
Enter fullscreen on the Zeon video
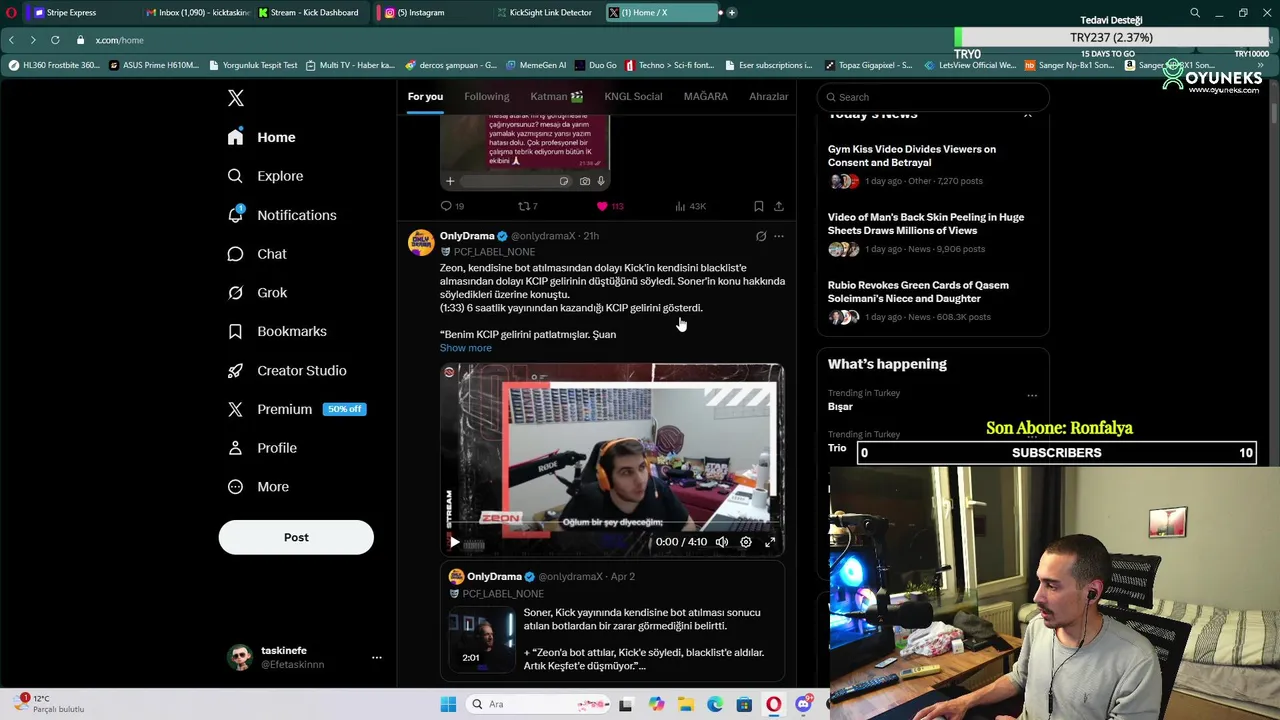coord(770,542)
